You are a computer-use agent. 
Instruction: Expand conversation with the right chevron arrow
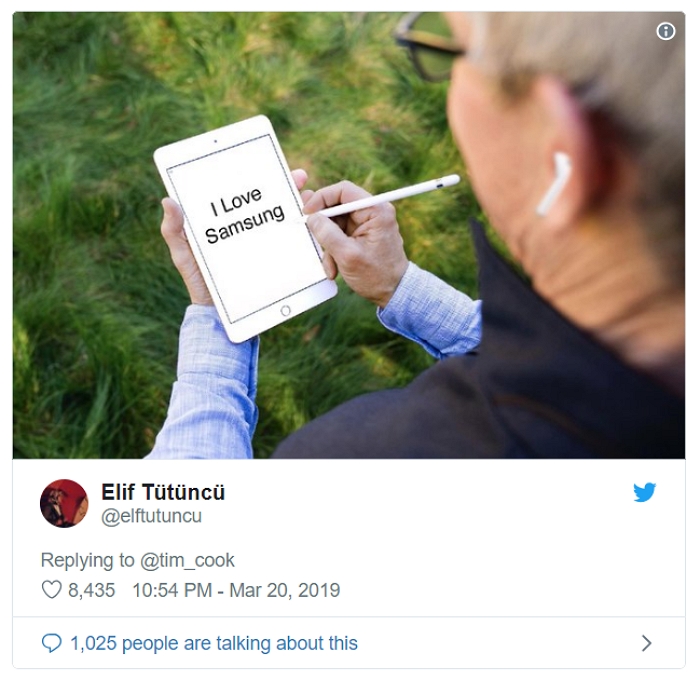pyautogui.click(x=646, y=643)
